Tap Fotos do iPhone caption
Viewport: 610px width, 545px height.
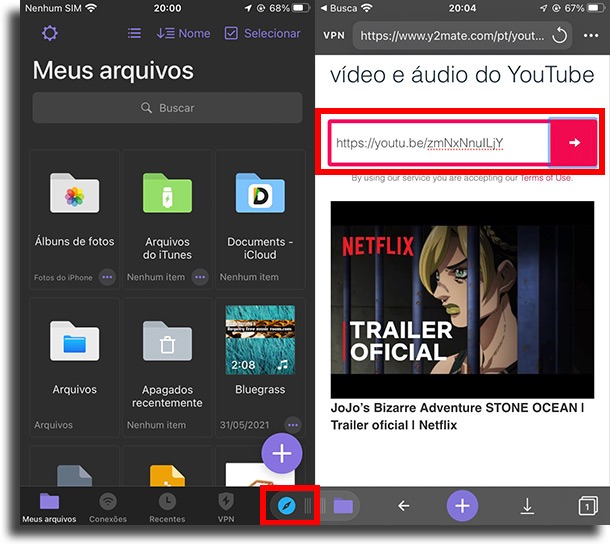pos(63,277)
